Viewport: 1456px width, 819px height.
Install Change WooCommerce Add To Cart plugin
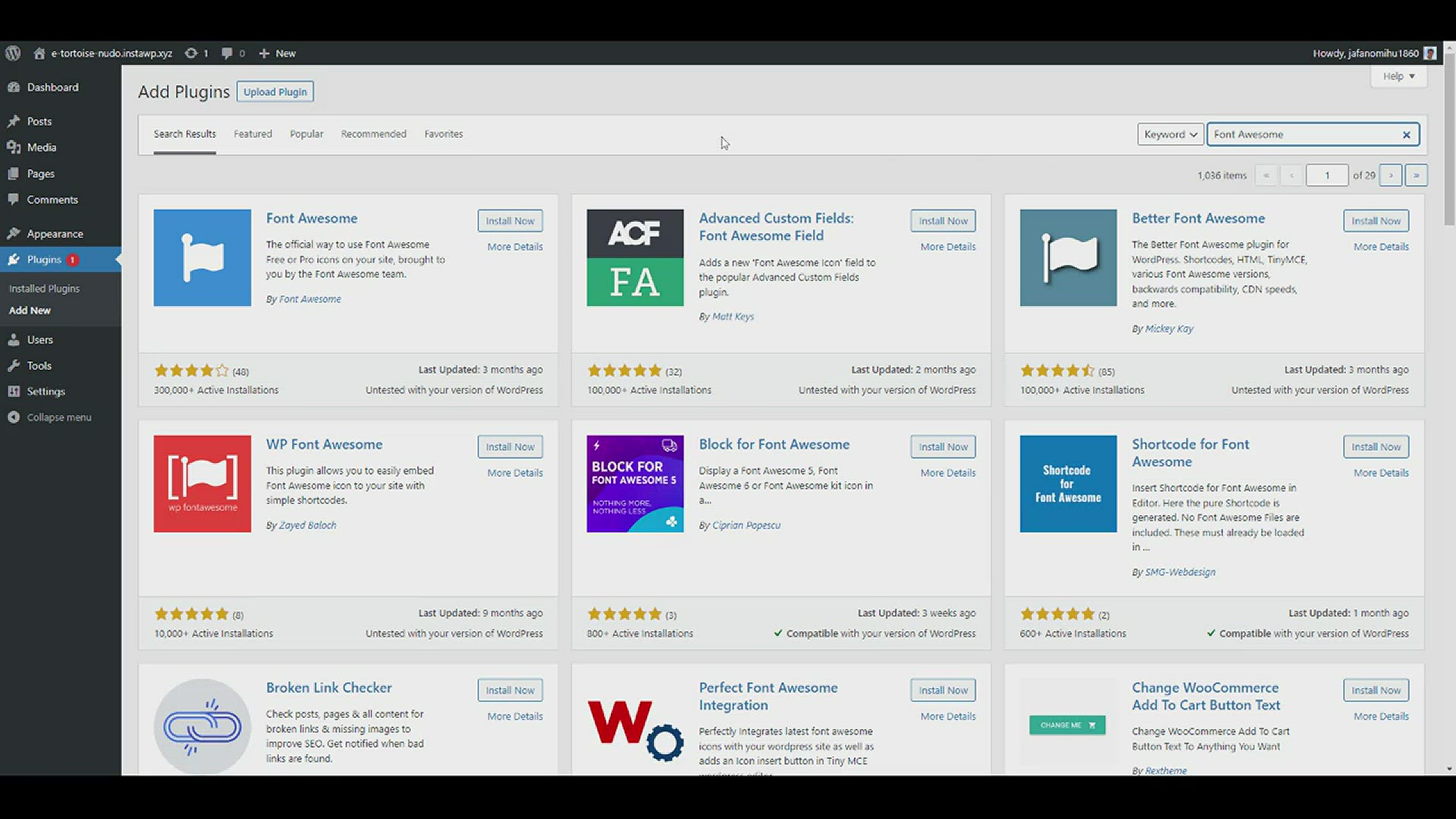click(1376, 690)
